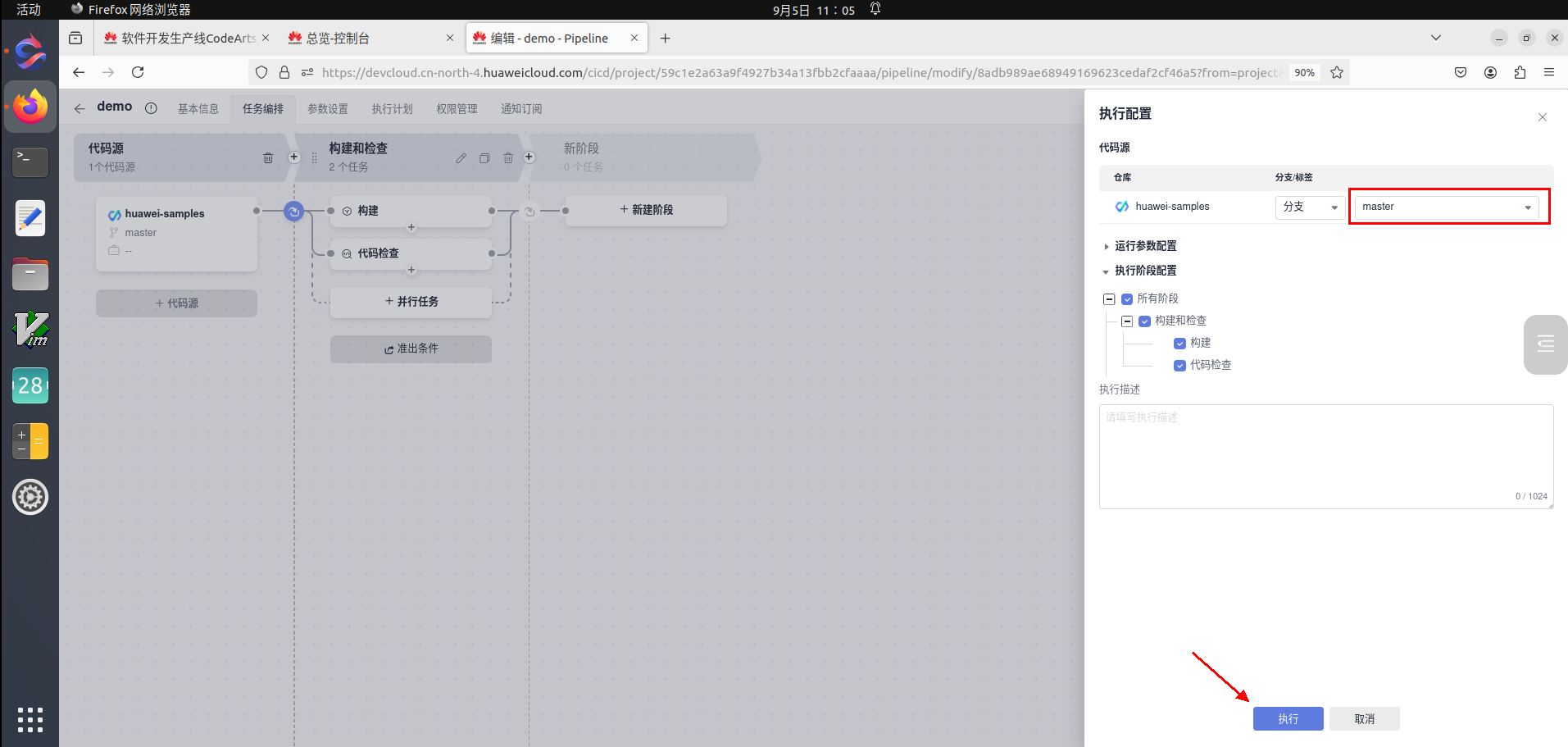Open a new browser tab
The height and width of the screenshot is (747, 1568).
tap(666, 38)
